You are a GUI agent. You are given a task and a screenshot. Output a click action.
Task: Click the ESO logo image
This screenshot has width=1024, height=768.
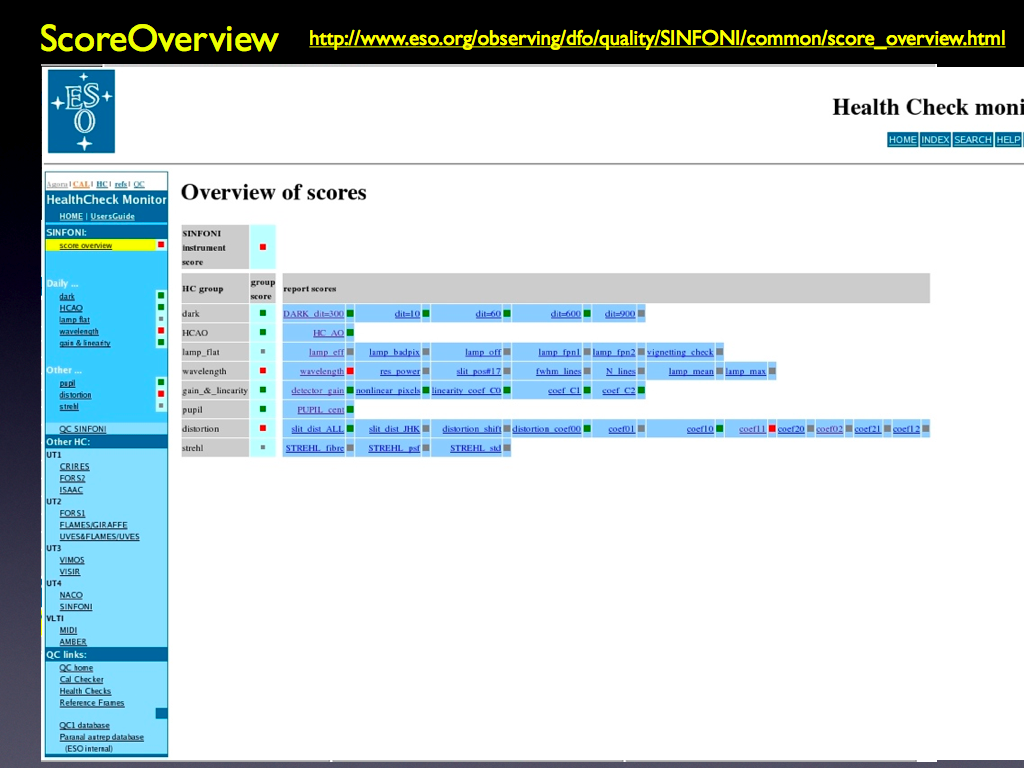point(81,111)
